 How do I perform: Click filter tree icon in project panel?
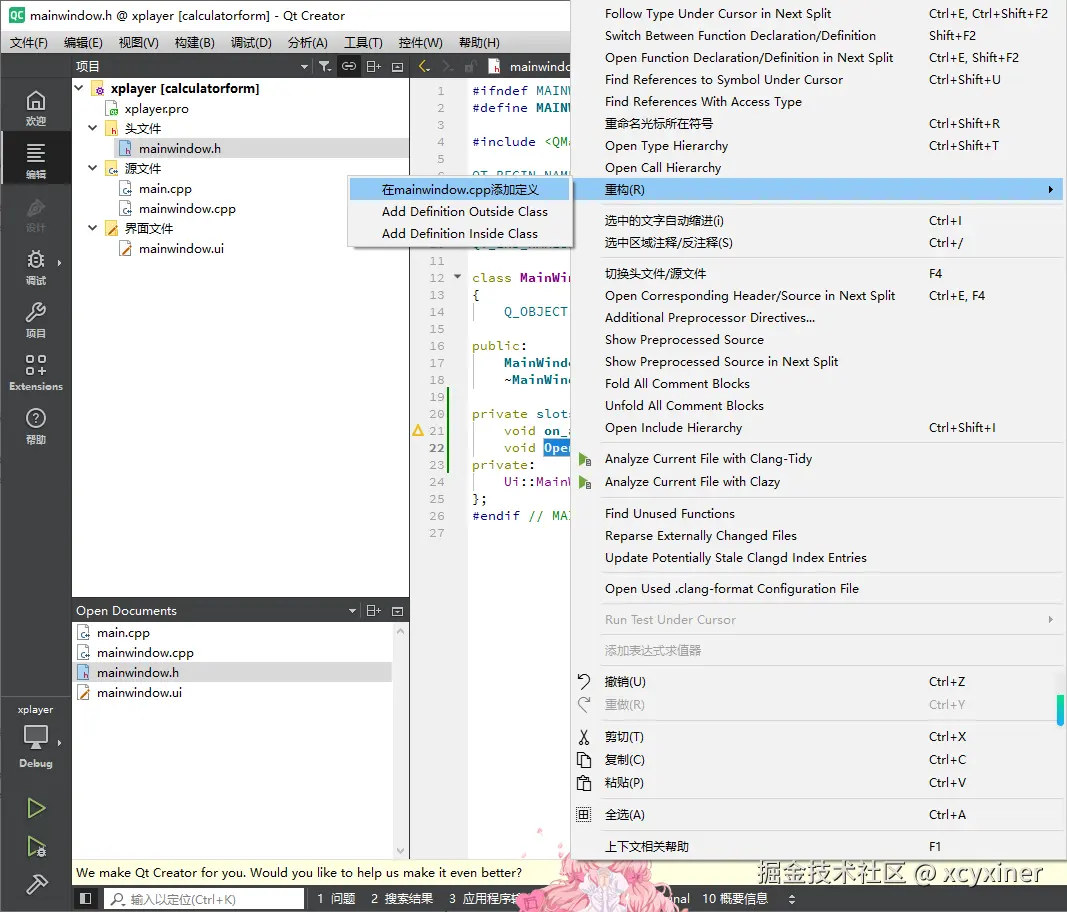[x=325, y=66]
